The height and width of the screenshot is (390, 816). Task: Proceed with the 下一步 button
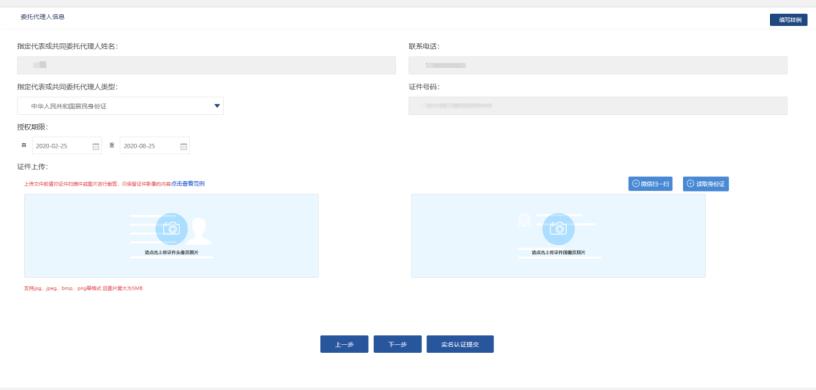pos(398,344)
